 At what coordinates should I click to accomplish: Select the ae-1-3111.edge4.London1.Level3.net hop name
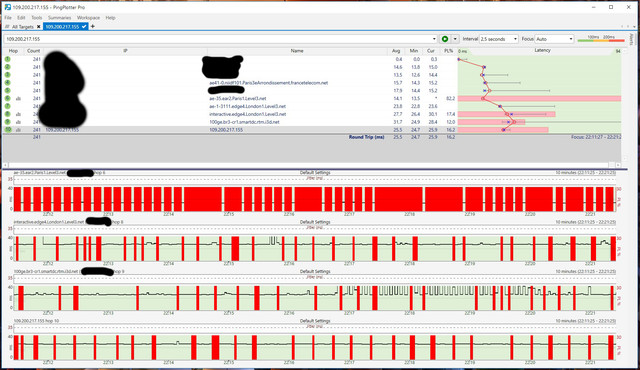(x=247, y=106)
